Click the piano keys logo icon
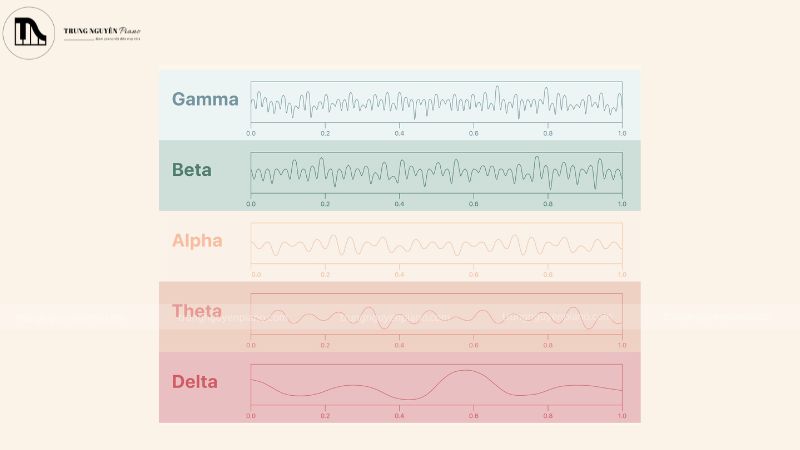The width and height of the screenshot is (800, 450). pos(30,32)
